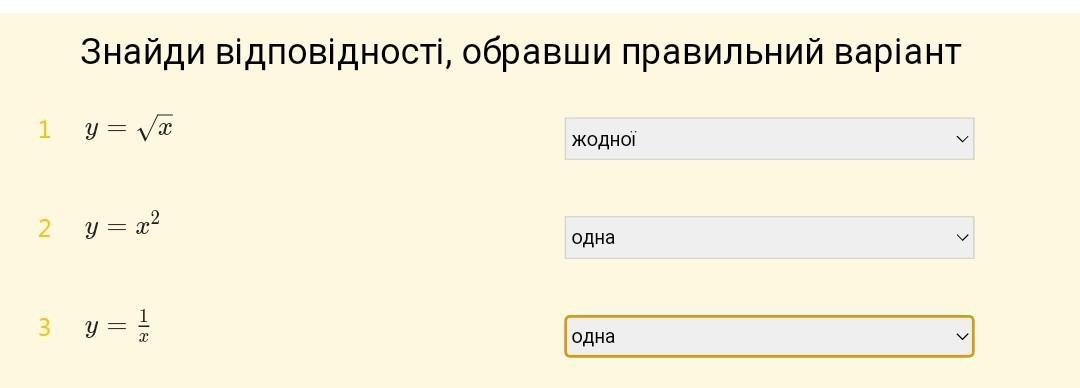Screen dimensions: 1080x388
Task: Expand the chevron on the second row's 'одна' dropdown
Action: (x=962, y=238)
